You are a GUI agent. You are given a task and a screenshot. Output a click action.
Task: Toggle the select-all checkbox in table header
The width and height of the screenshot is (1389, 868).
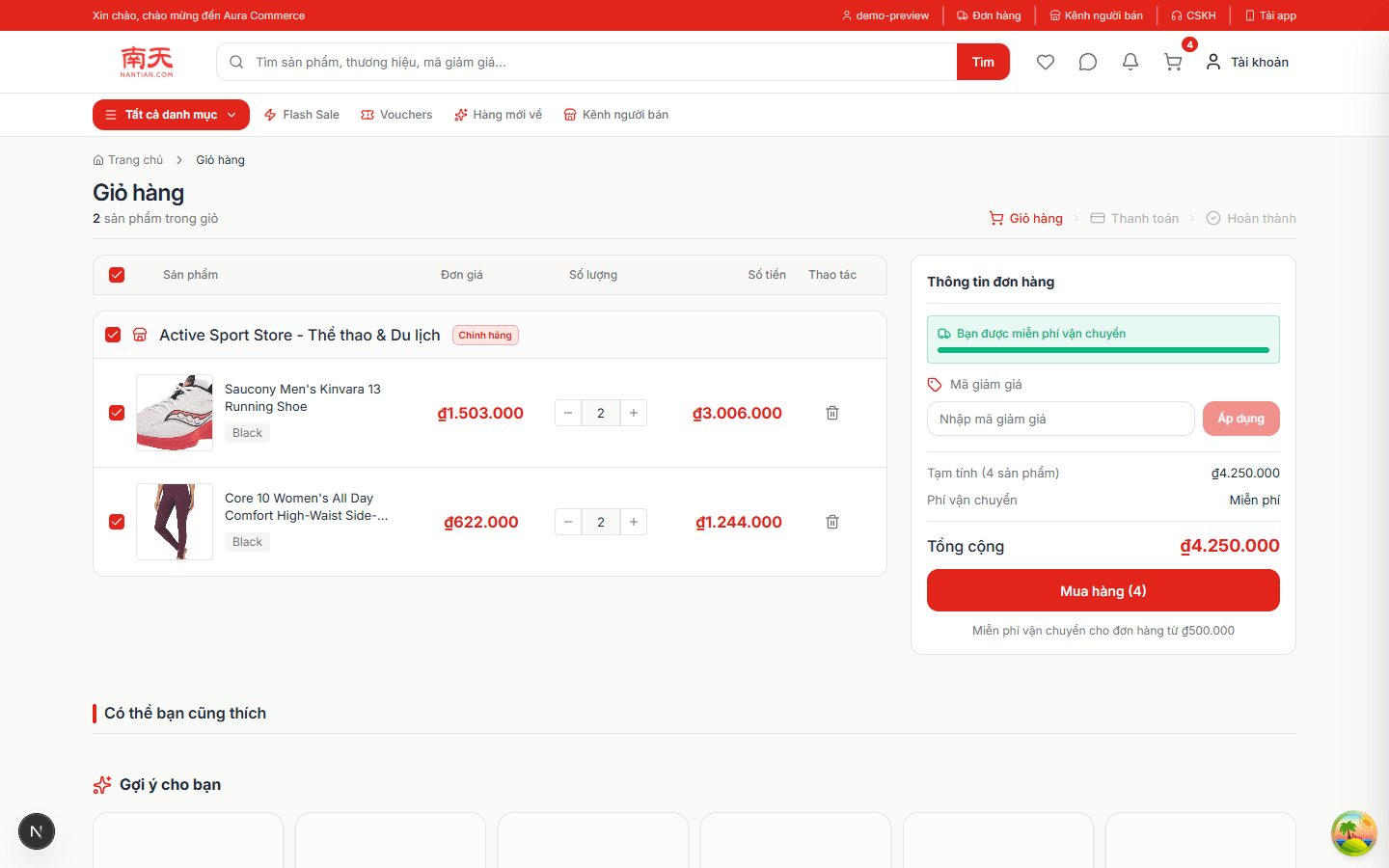tap(117, 275)
